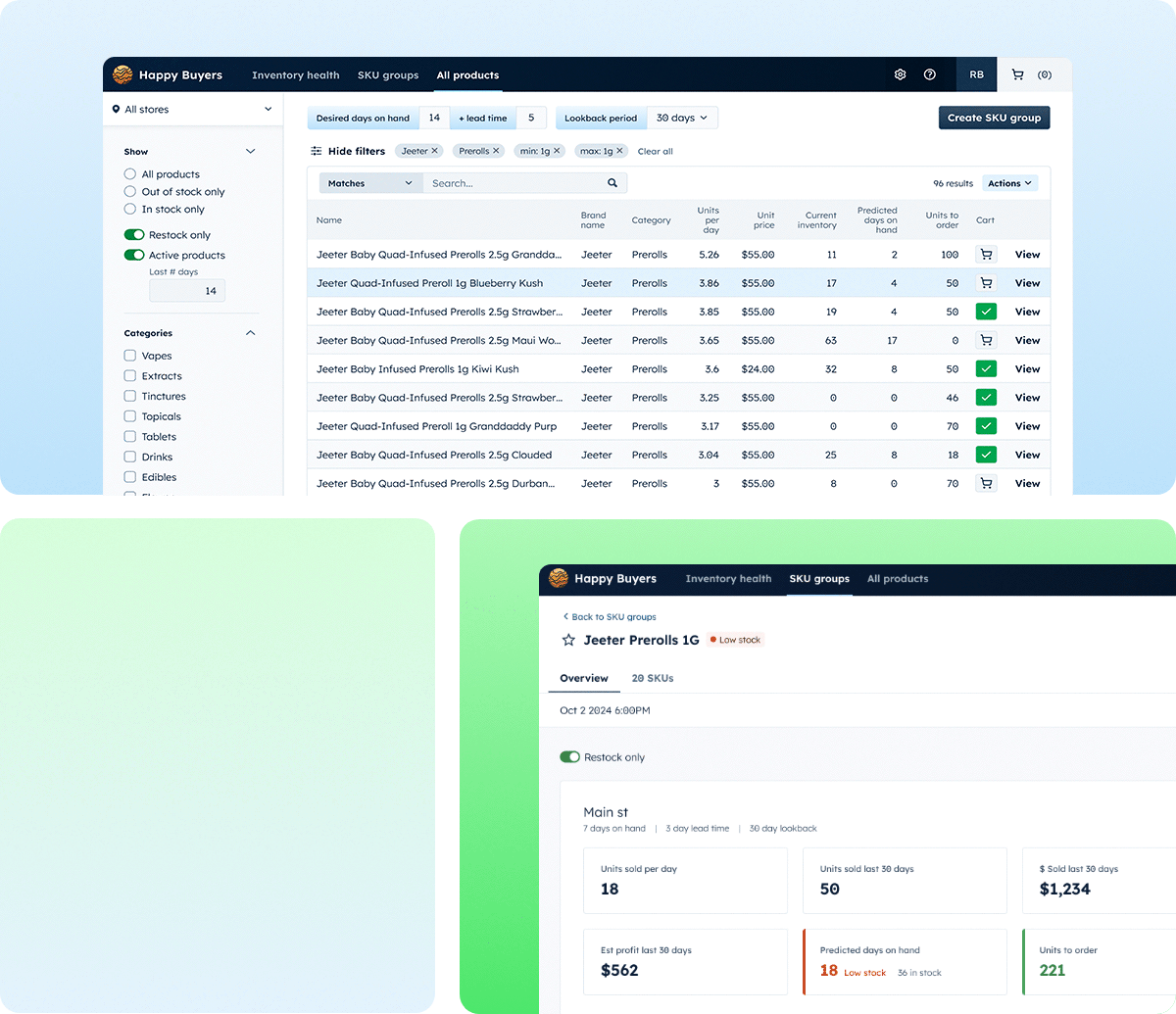Toggle Restock only in SKU group overview
Viewport: 1176px width, 1014px height.
[569, 757]
